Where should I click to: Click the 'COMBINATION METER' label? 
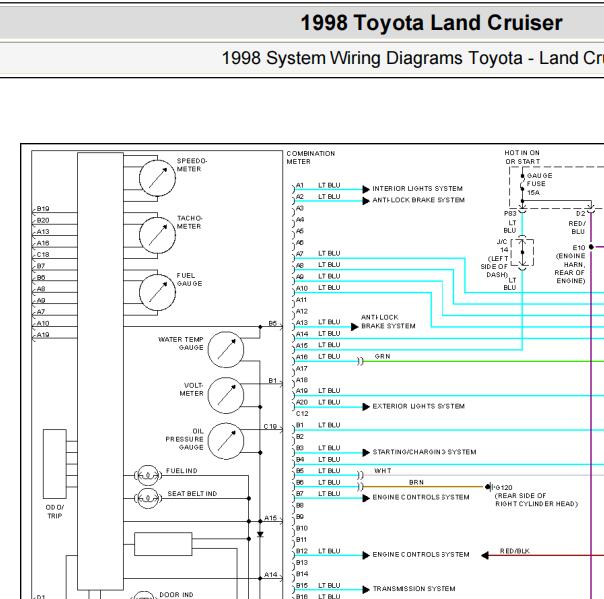(x=310, y=158)
